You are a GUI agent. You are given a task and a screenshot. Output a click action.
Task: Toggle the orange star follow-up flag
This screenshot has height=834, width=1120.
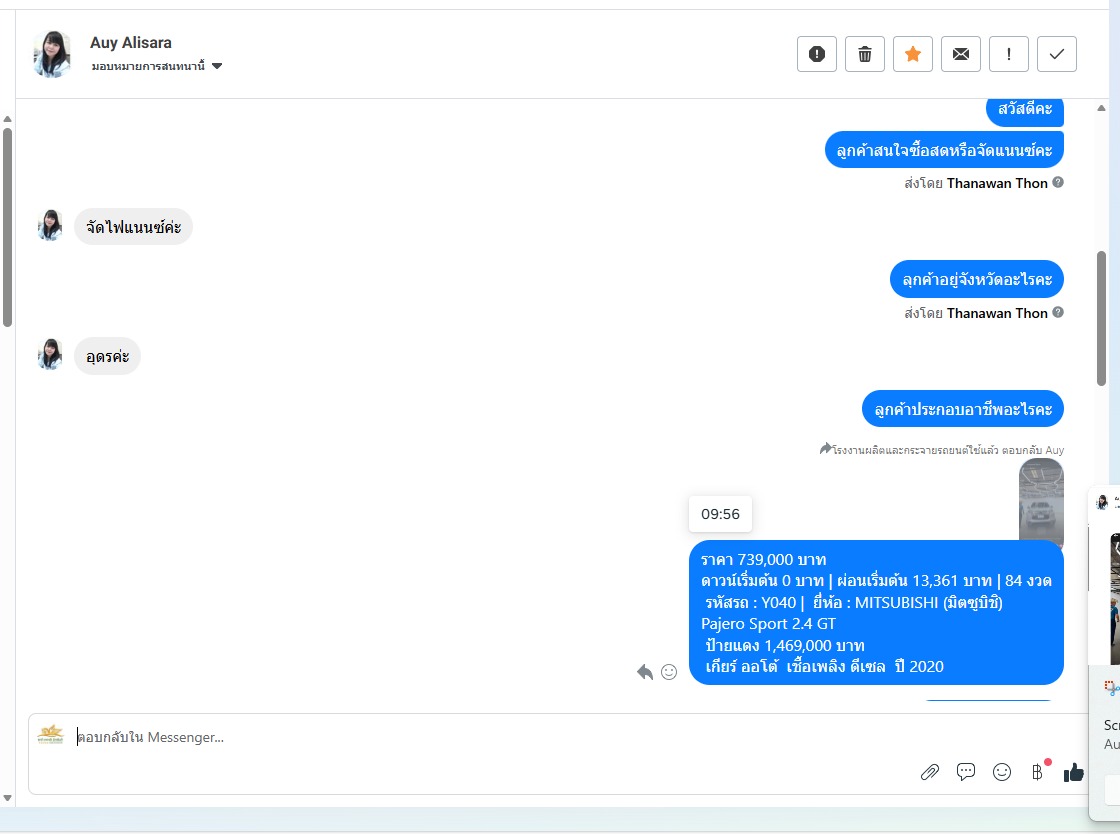pos(913,54)
